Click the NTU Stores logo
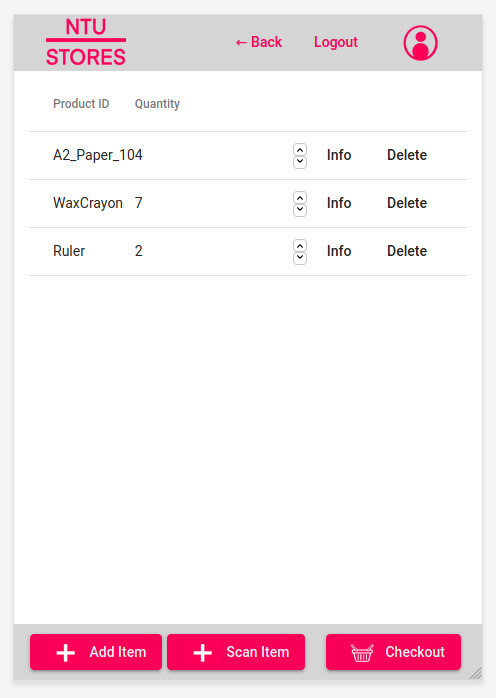 [86, 42]
